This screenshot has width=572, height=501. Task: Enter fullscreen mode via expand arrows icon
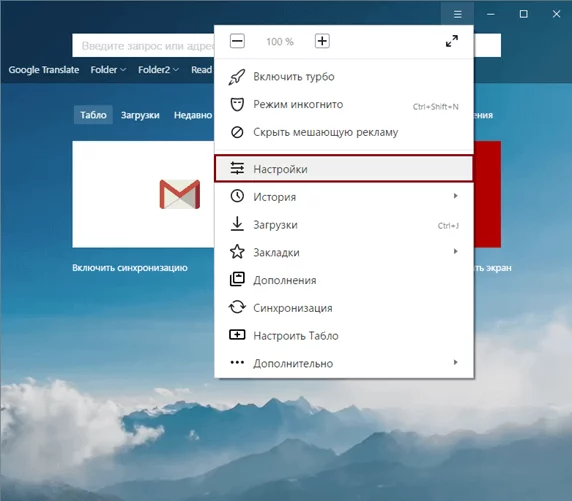click(452, 41)
